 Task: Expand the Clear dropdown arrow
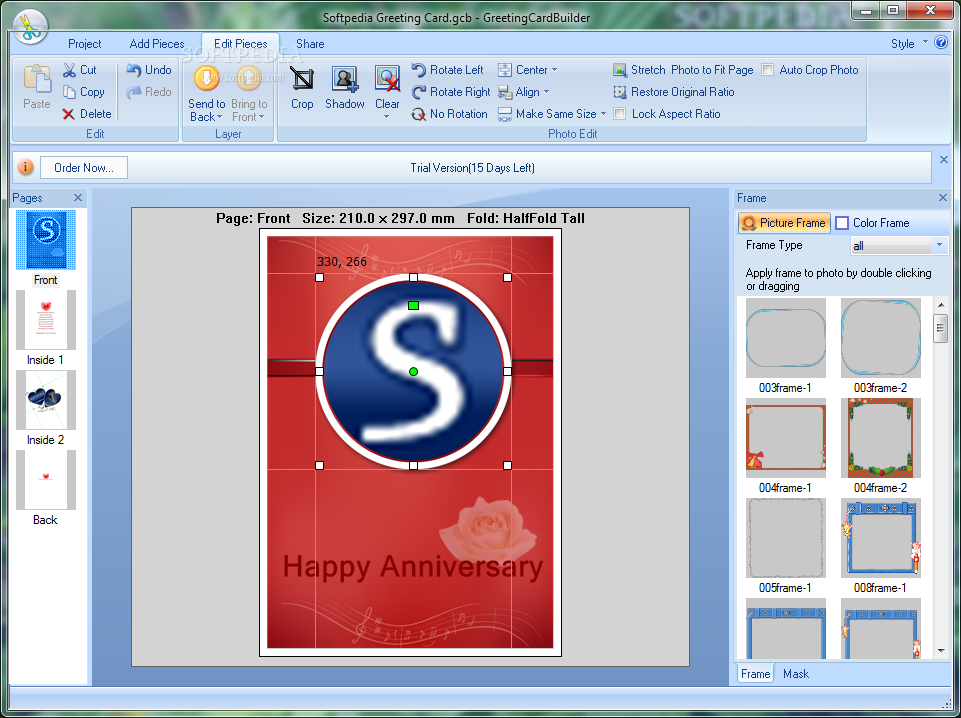[387, 116]
